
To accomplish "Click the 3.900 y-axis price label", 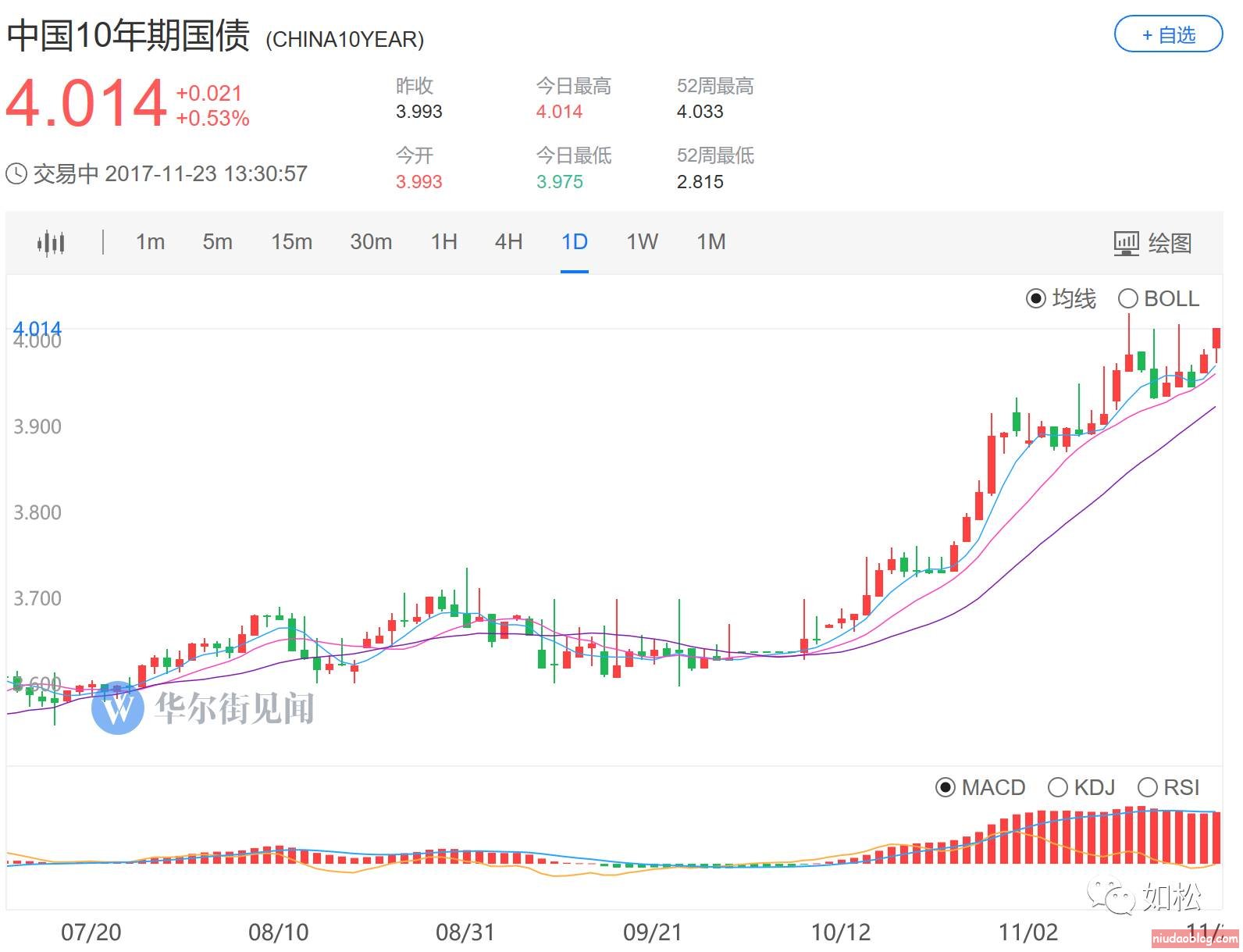I will [x=37, y=426].
